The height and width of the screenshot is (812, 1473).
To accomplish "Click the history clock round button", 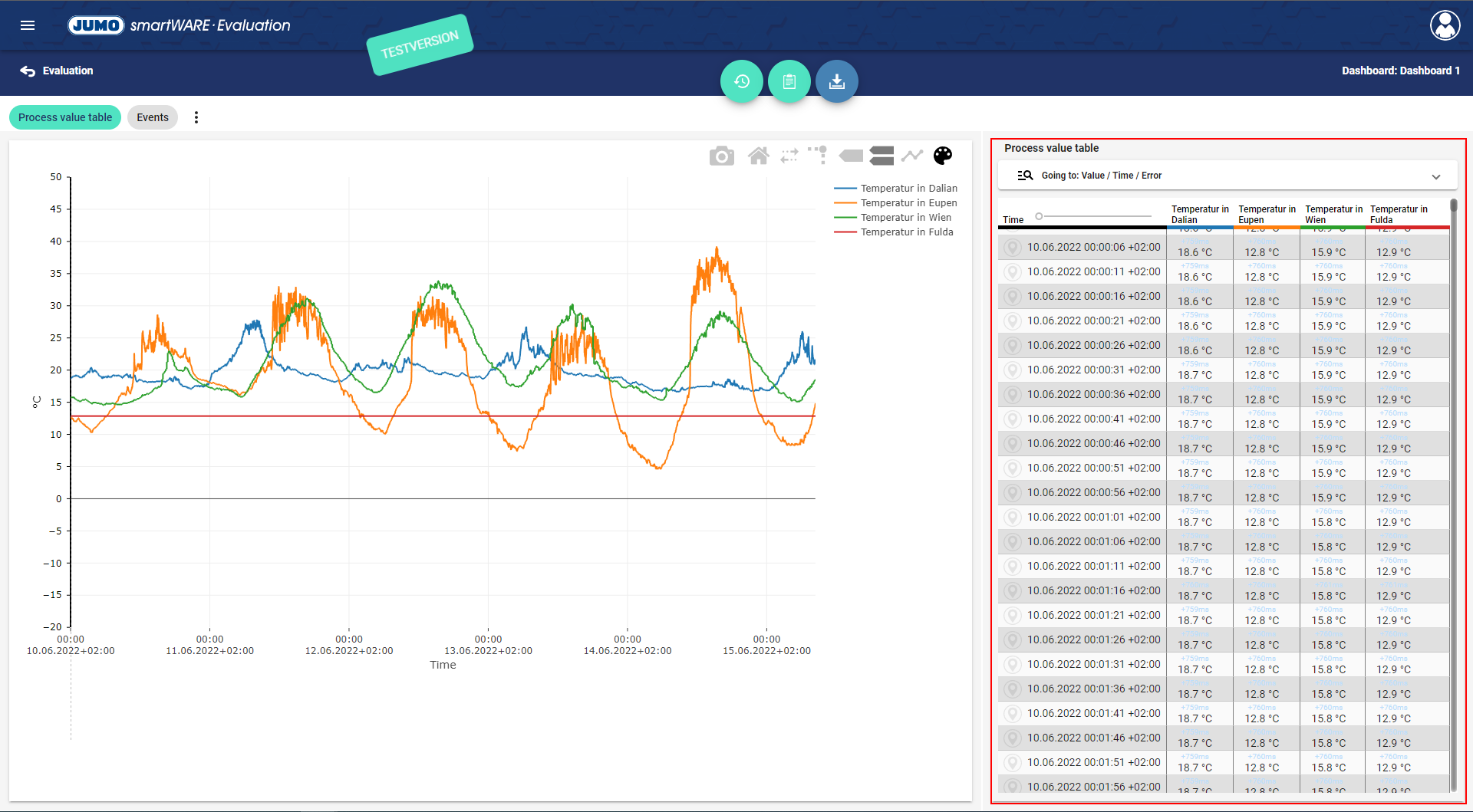I will [x=741, y=81].
